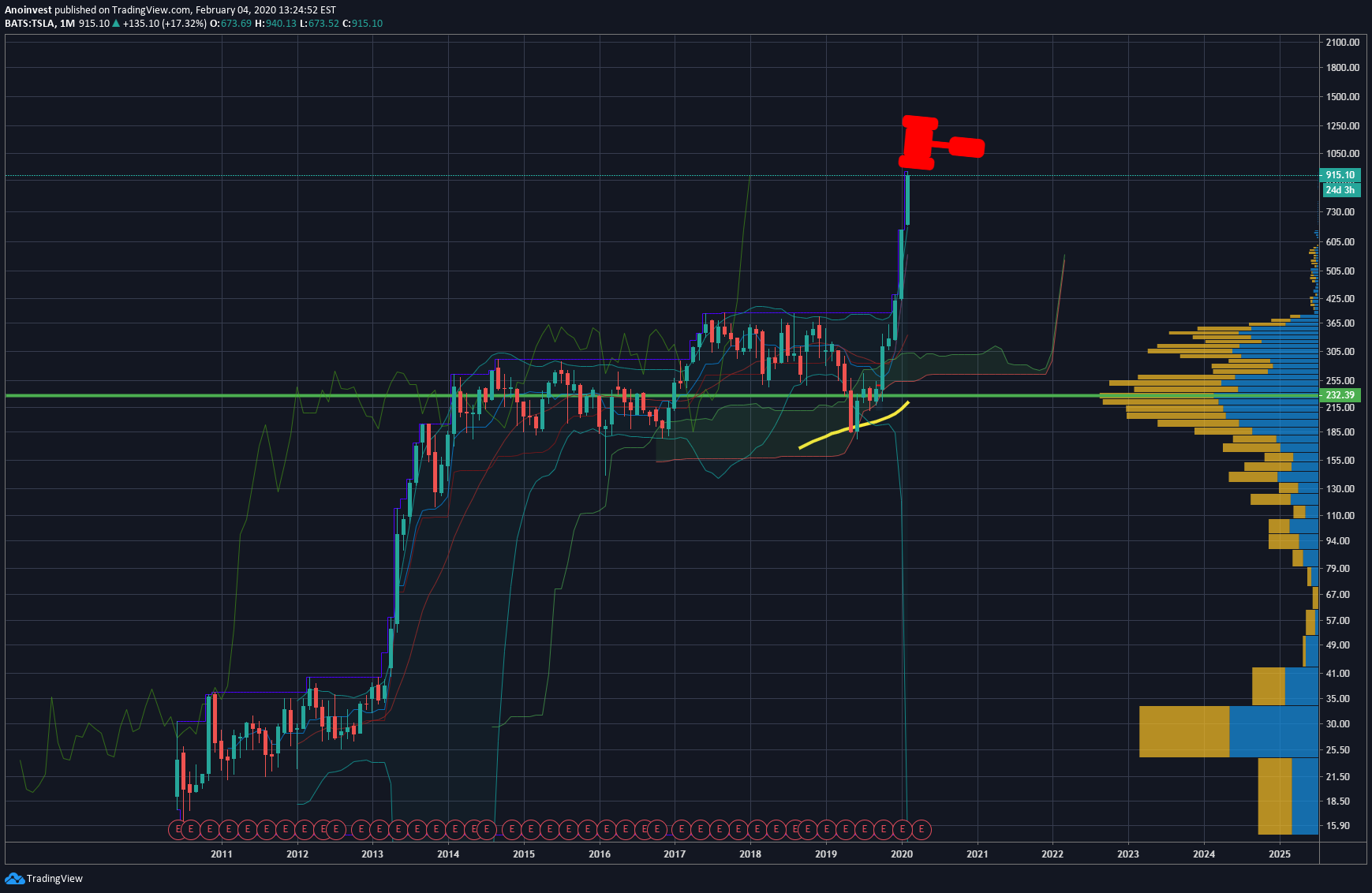Image resolution: width=1372 pixels, height=893 pixels.
Task: Click the 25.50 price axis label
Action: 1337,750
